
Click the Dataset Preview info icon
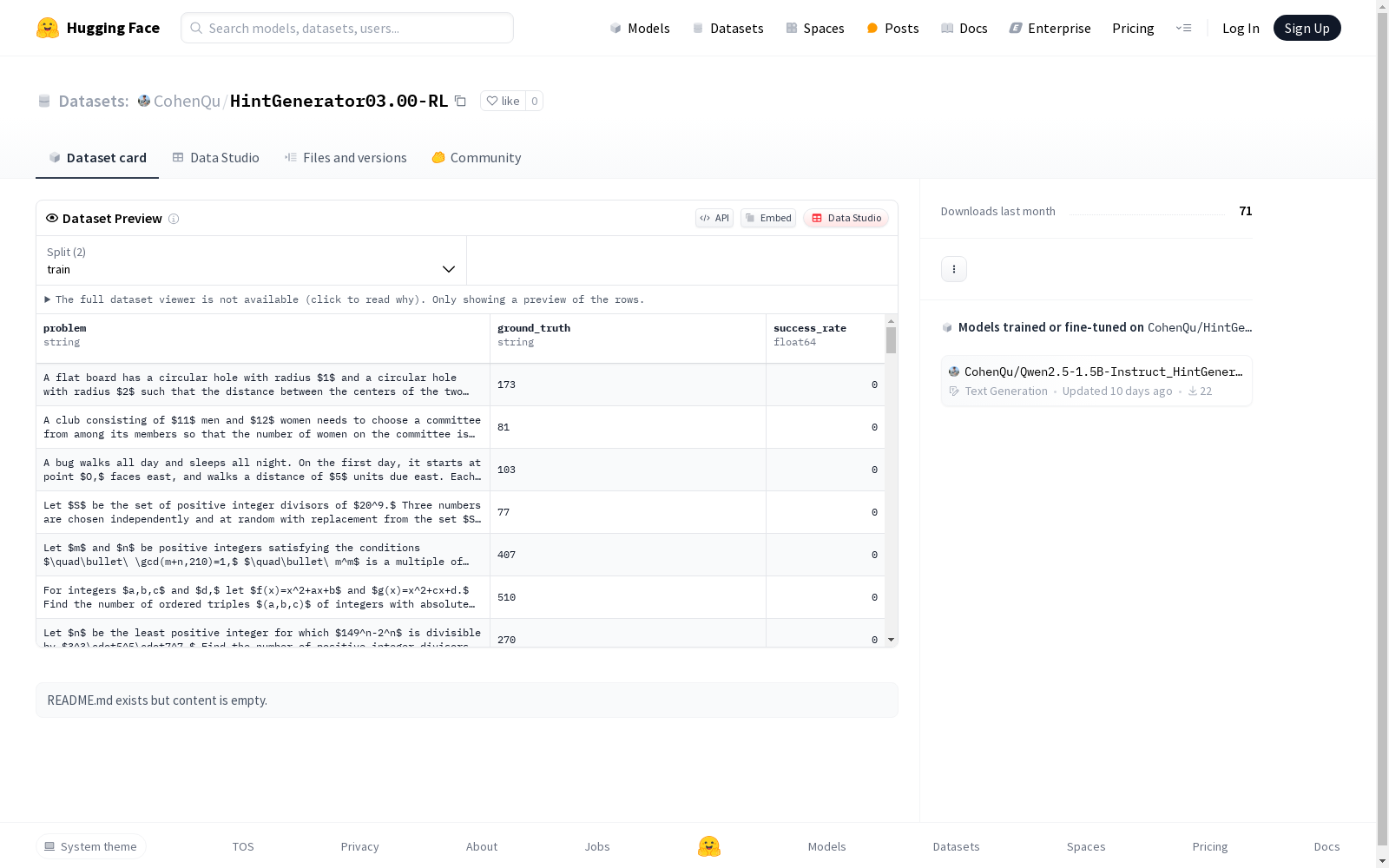click(x=174, y=219)
